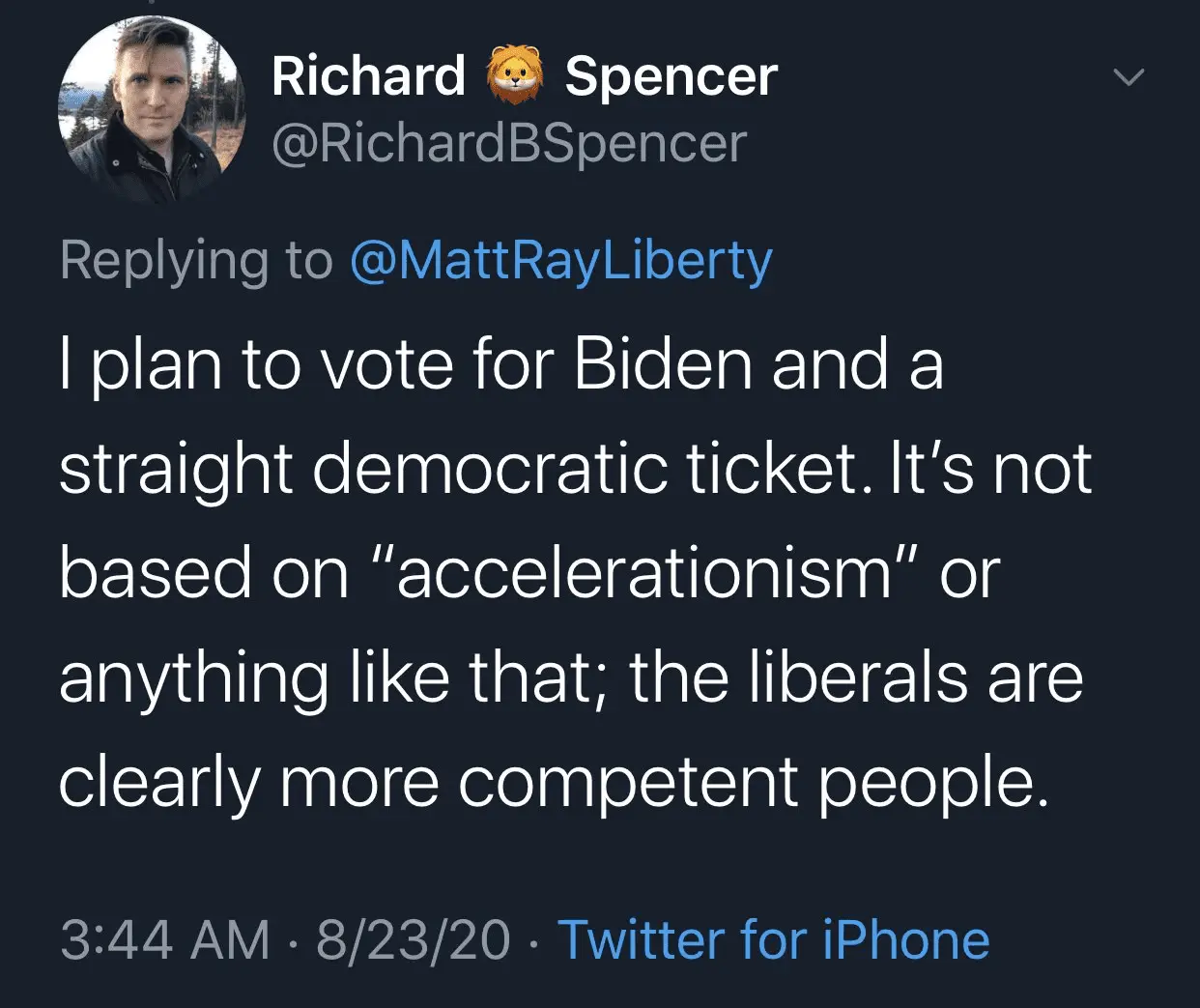This screenshot has height=1008, width=1200.
Task: Click the @RichardBSpencer handle
Action: pyautogui.click(x=510, y=143)
